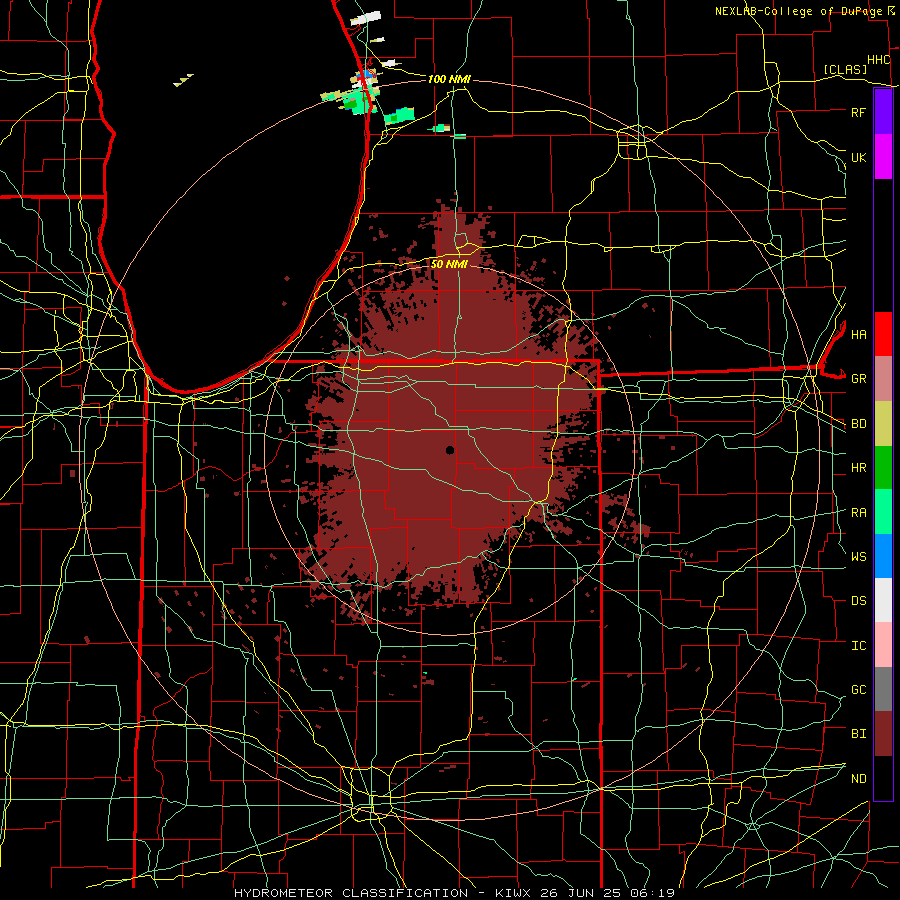
Task: Click the WS legend label
Action: click(858, 557)
